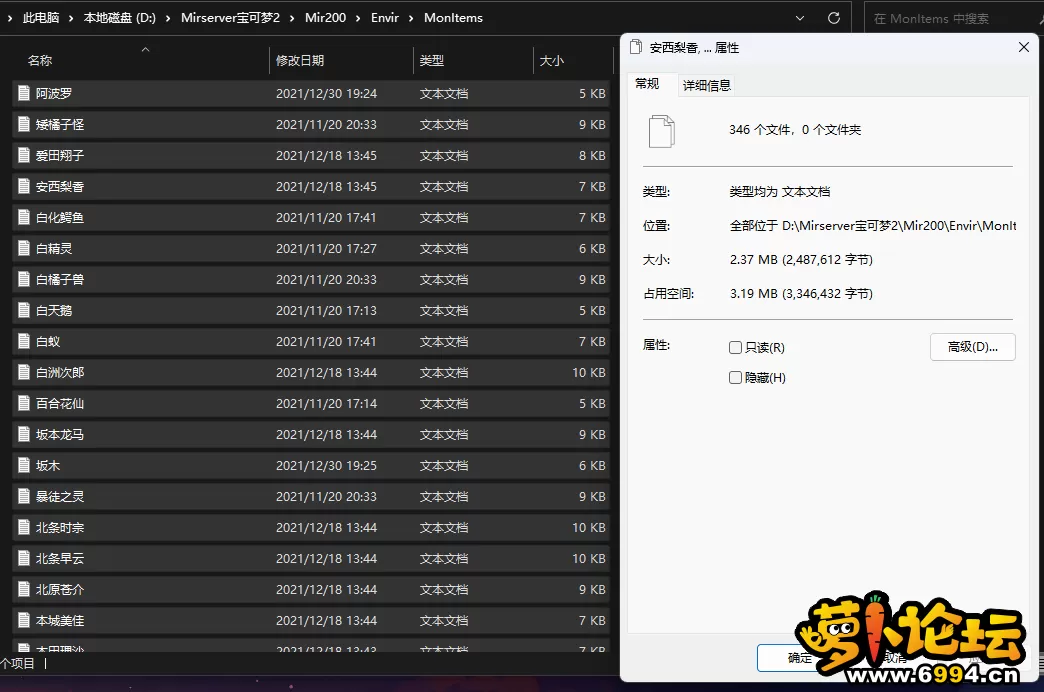Expand the chevron before 此电脑 breadcrumb

(9, 18)
